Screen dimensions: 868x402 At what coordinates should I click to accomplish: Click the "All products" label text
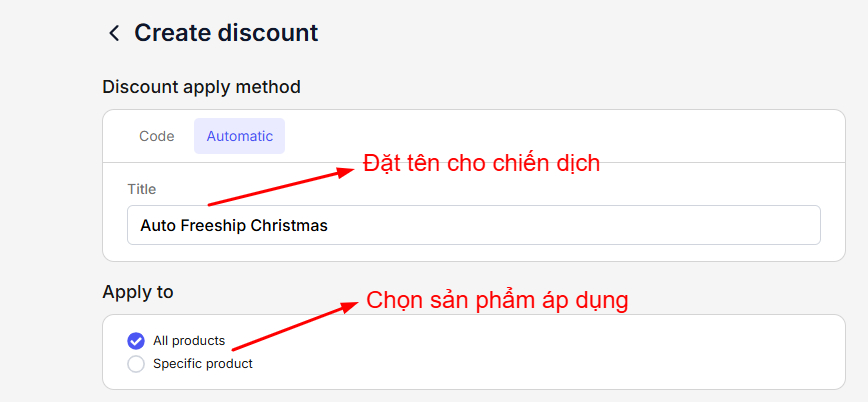tap(189, 341)
